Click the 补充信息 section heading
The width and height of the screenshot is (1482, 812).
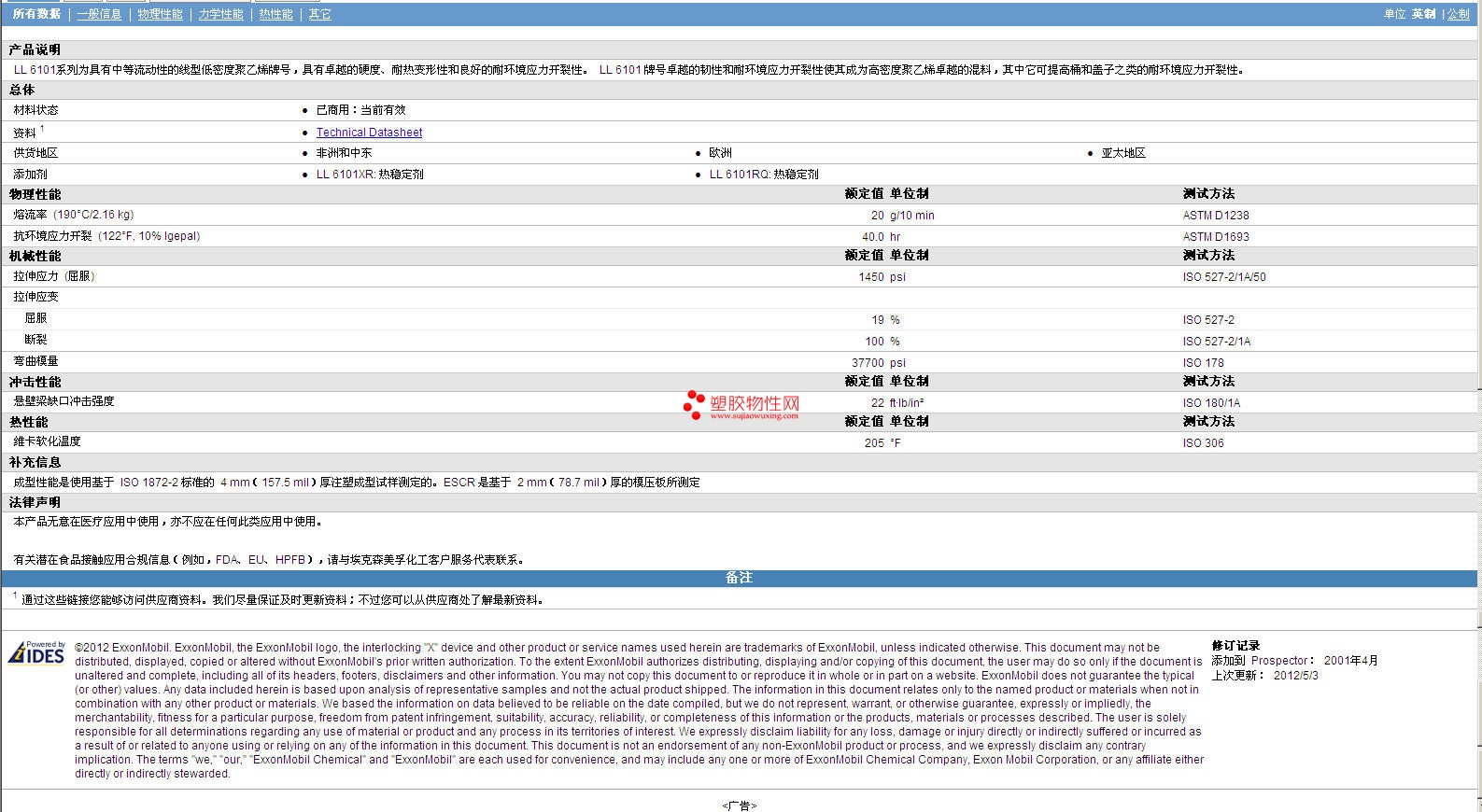(x=35, y=462)
